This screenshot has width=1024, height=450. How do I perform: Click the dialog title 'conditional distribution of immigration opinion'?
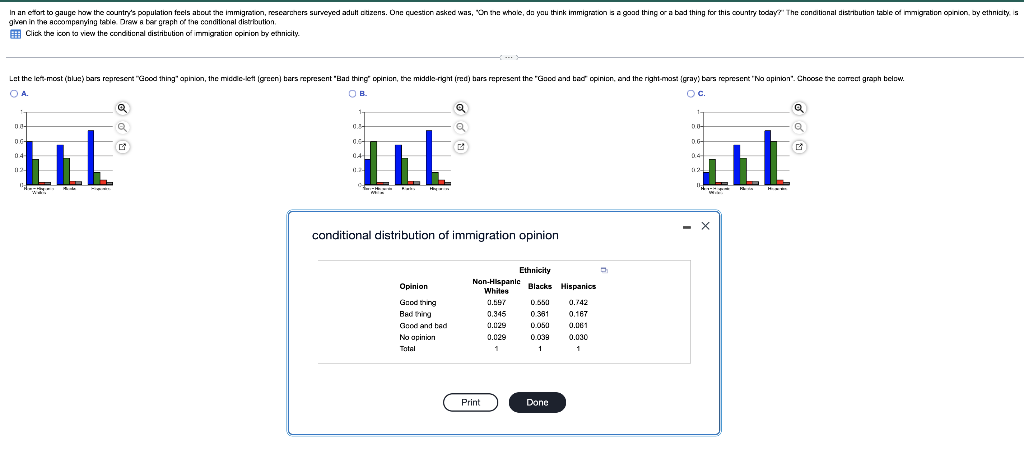pyautogui.click(x=436, y=235)
